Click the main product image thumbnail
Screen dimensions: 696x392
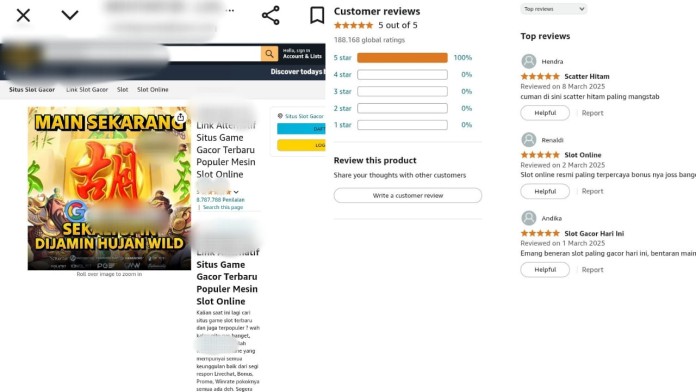click(x=109, y=188)
